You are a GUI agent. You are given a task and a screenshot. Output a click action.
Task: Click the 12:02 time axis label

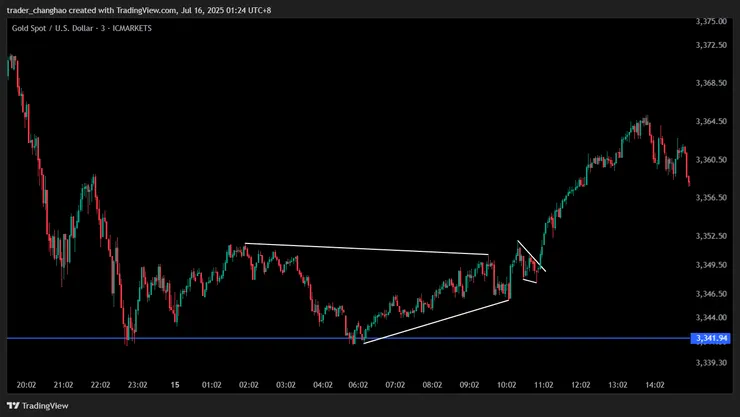click(x=580, y=385)
